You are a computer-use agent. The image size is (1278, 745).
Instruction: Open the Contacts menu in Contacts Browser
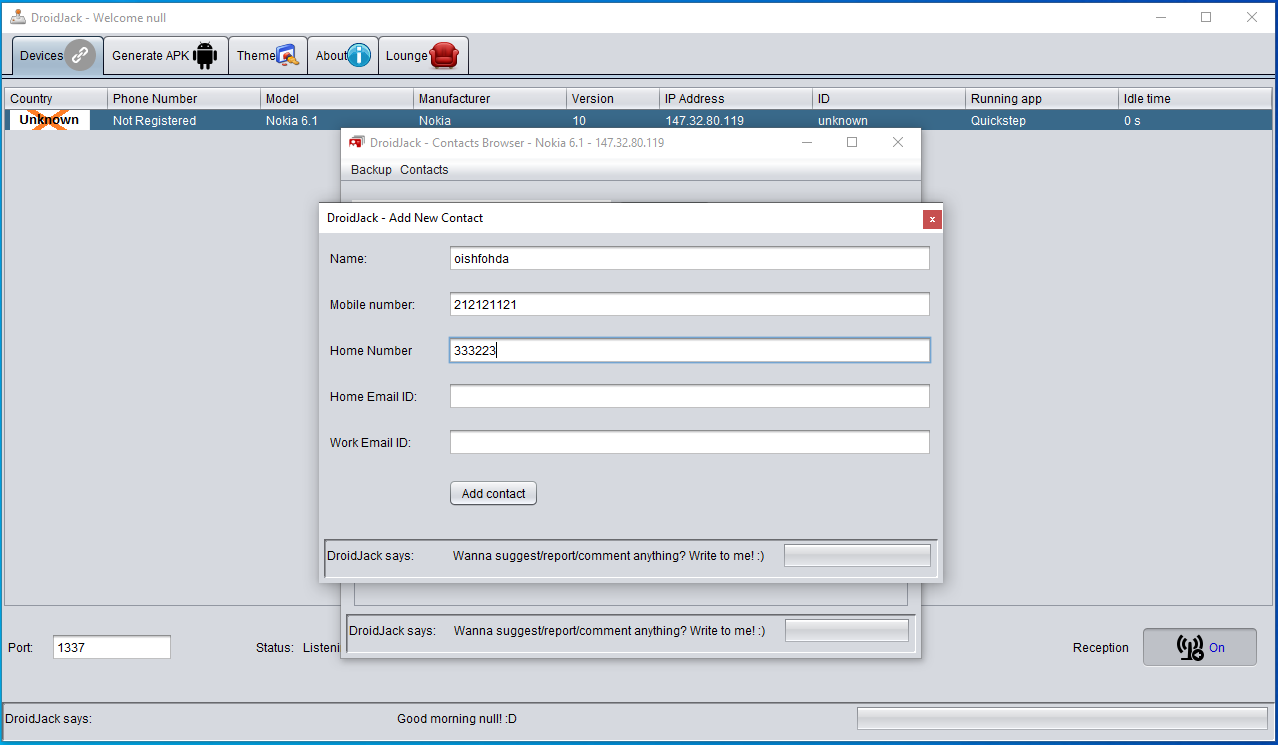click(424, 170)
